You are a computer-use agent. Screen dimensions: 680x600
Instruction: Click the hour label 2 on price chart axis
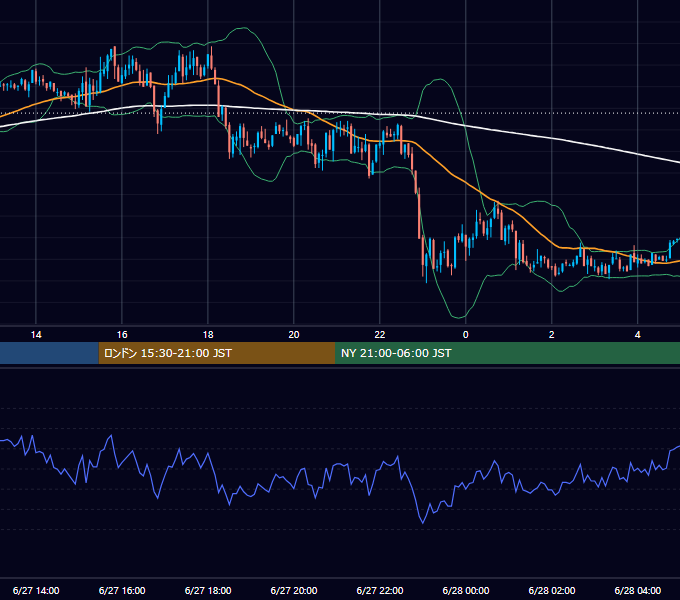pos(551,335)
